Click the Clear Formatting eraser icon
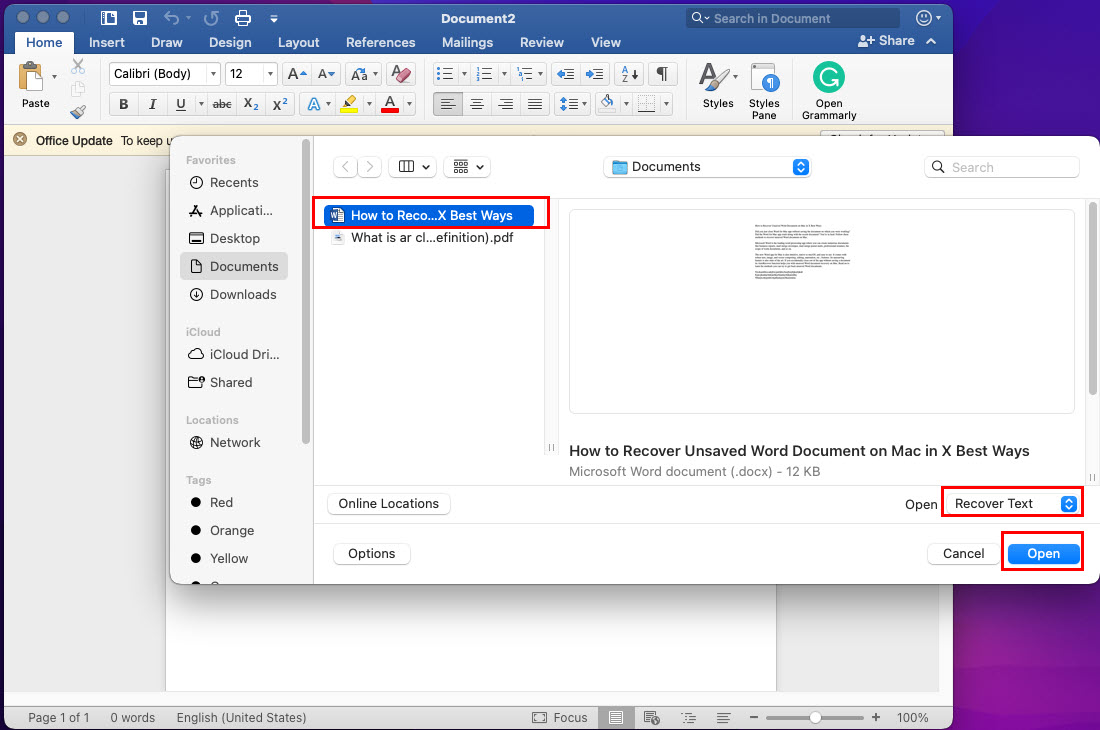The image size is (1100, 730). [400, 74]
